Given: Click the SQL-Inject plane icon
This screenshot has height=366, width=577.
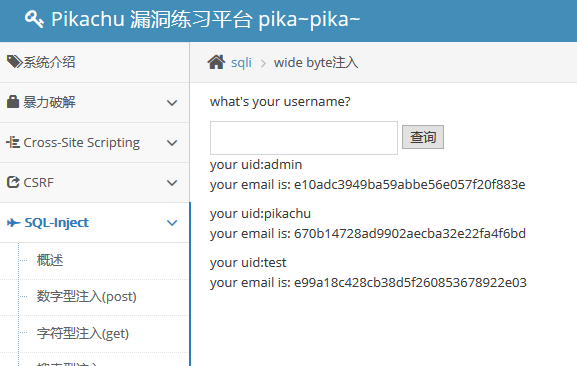Looking at the screenshot, I should (14, 223).
